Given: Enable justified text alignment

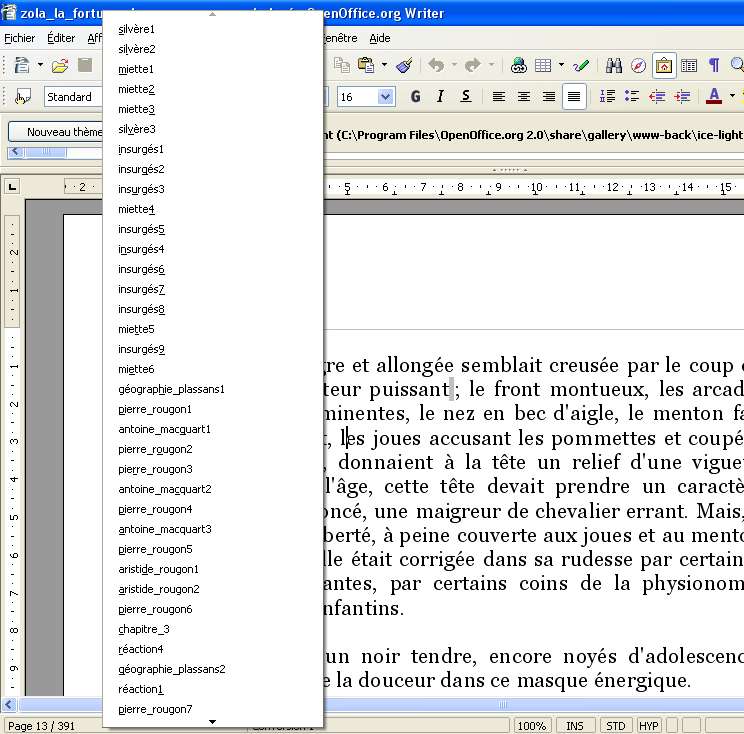Looking at the screenshot, I should coord(573,97).
